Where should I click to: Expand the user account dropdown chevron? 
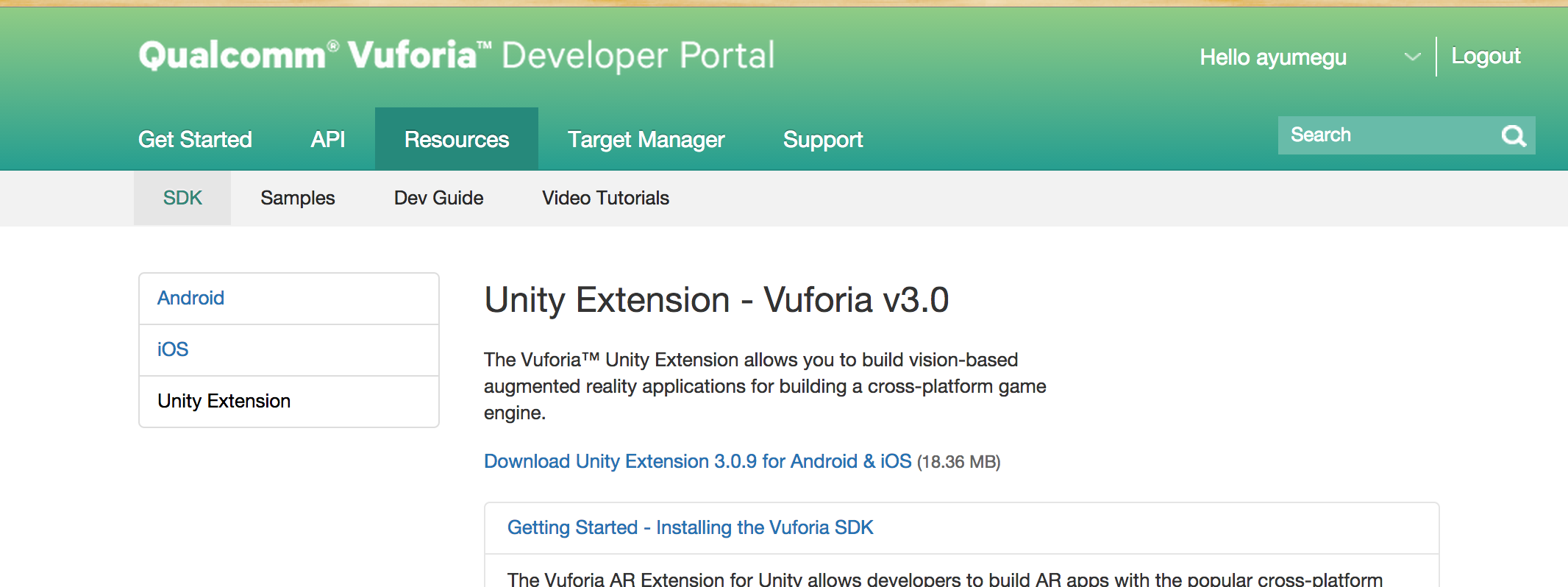[1412, 57]
